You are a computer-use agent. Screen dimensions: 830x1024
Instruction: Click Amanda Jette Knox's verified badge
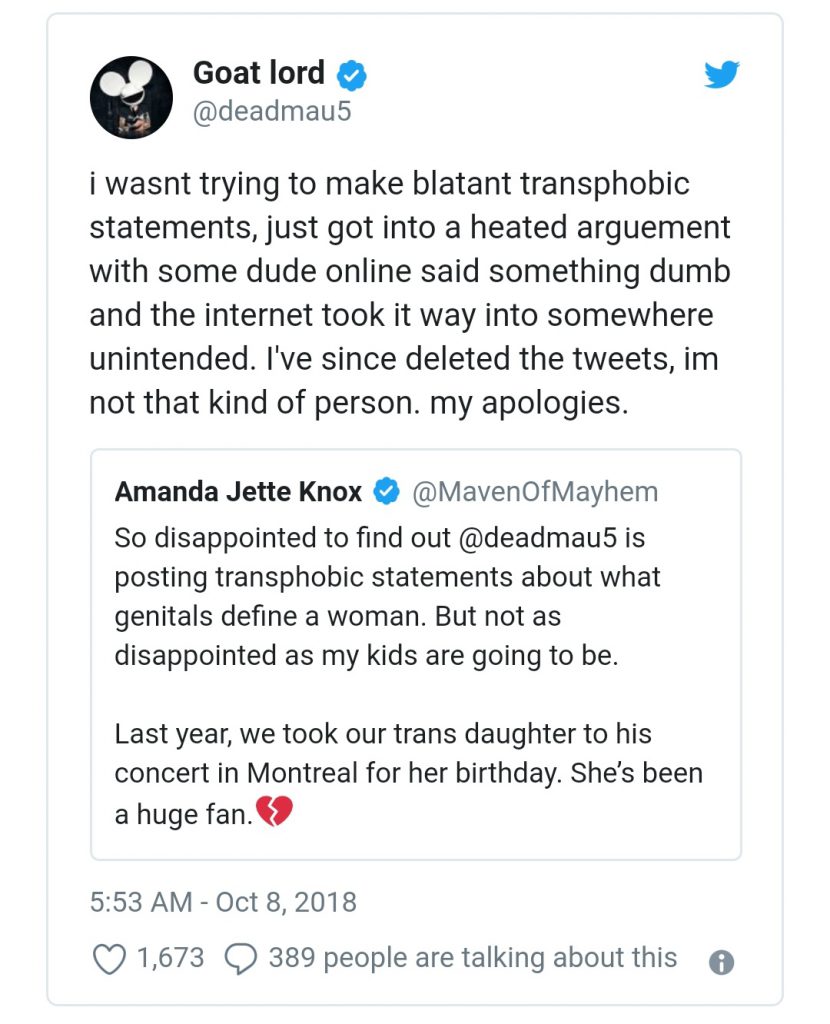[386, 491]
